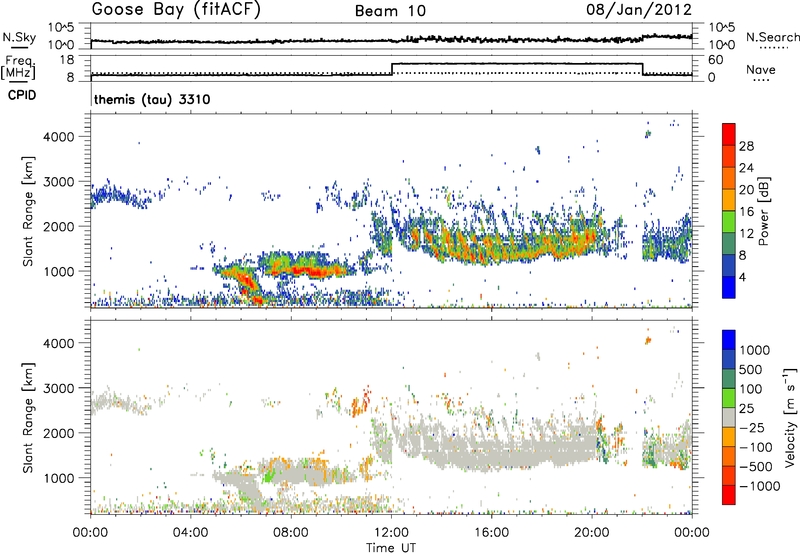Click the '60' Nave axis value
Viewport: 800px width, 554px height.
tap(716, 60)
